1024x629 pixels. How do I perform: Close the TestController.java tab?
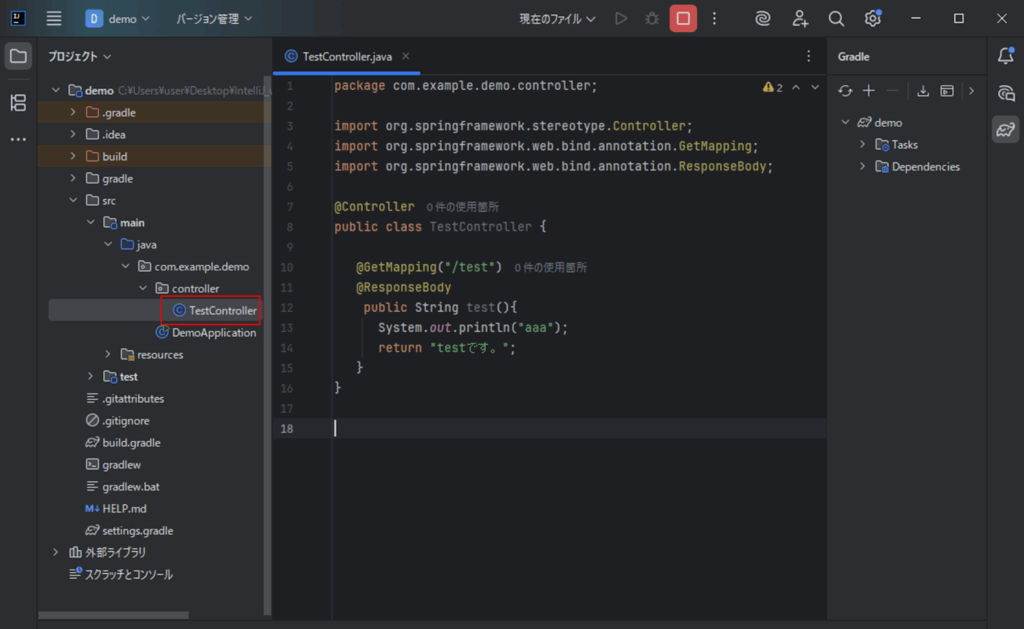point(406,56)
